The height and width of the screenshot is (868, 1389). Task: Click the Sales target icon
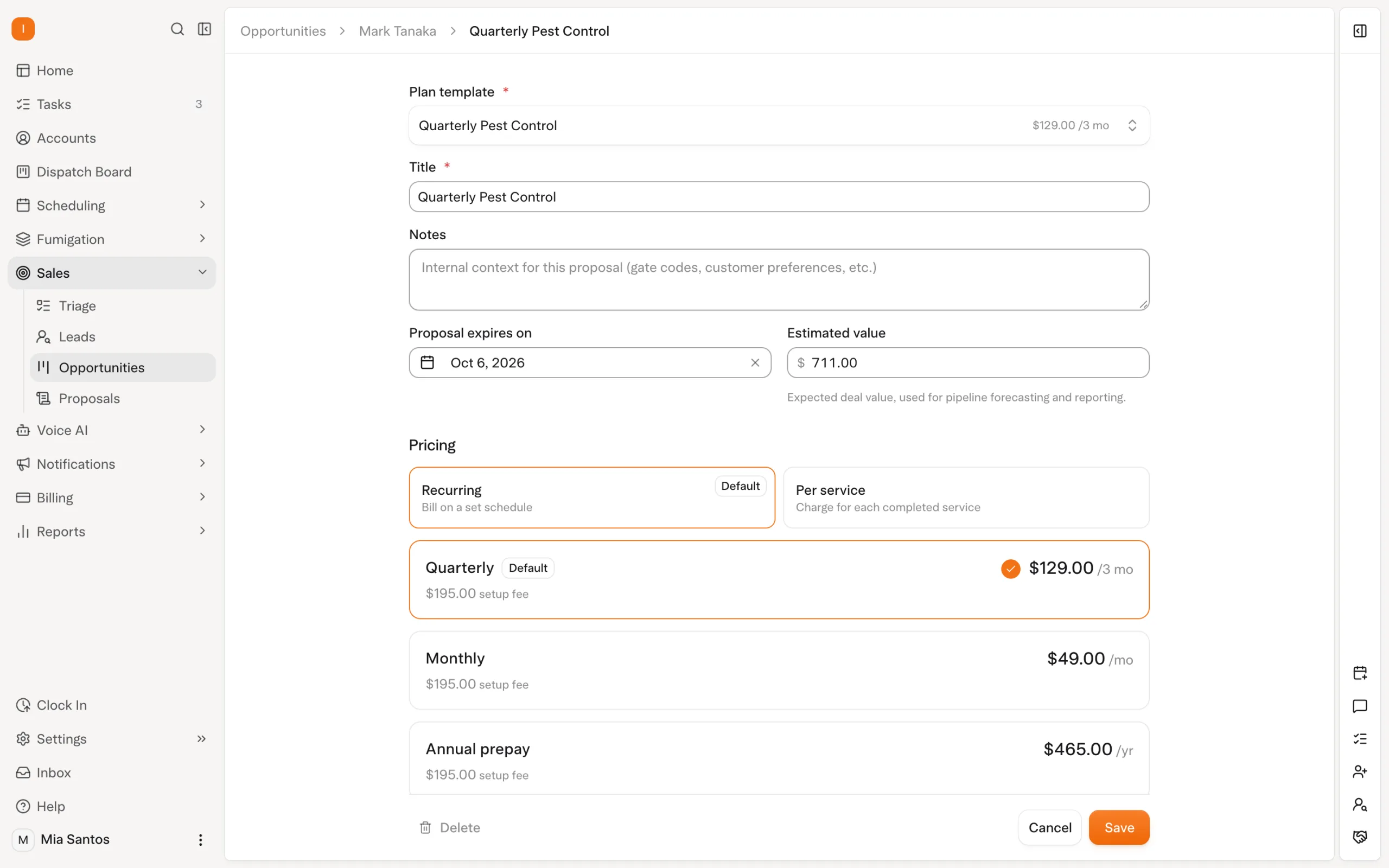click(23, 273)
